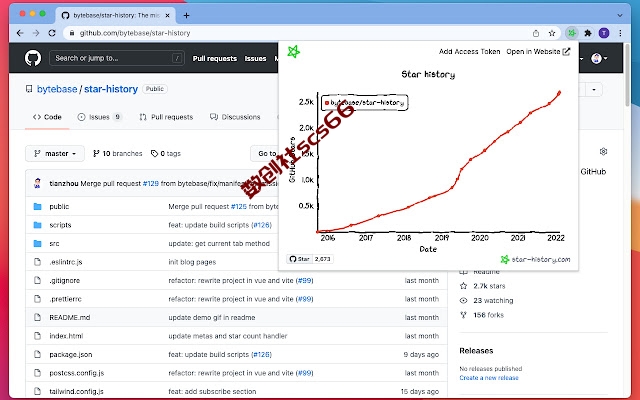This screenshot has width=640, height=400.
Task: Click 158 forks link
Action: [x=482, y=315]
